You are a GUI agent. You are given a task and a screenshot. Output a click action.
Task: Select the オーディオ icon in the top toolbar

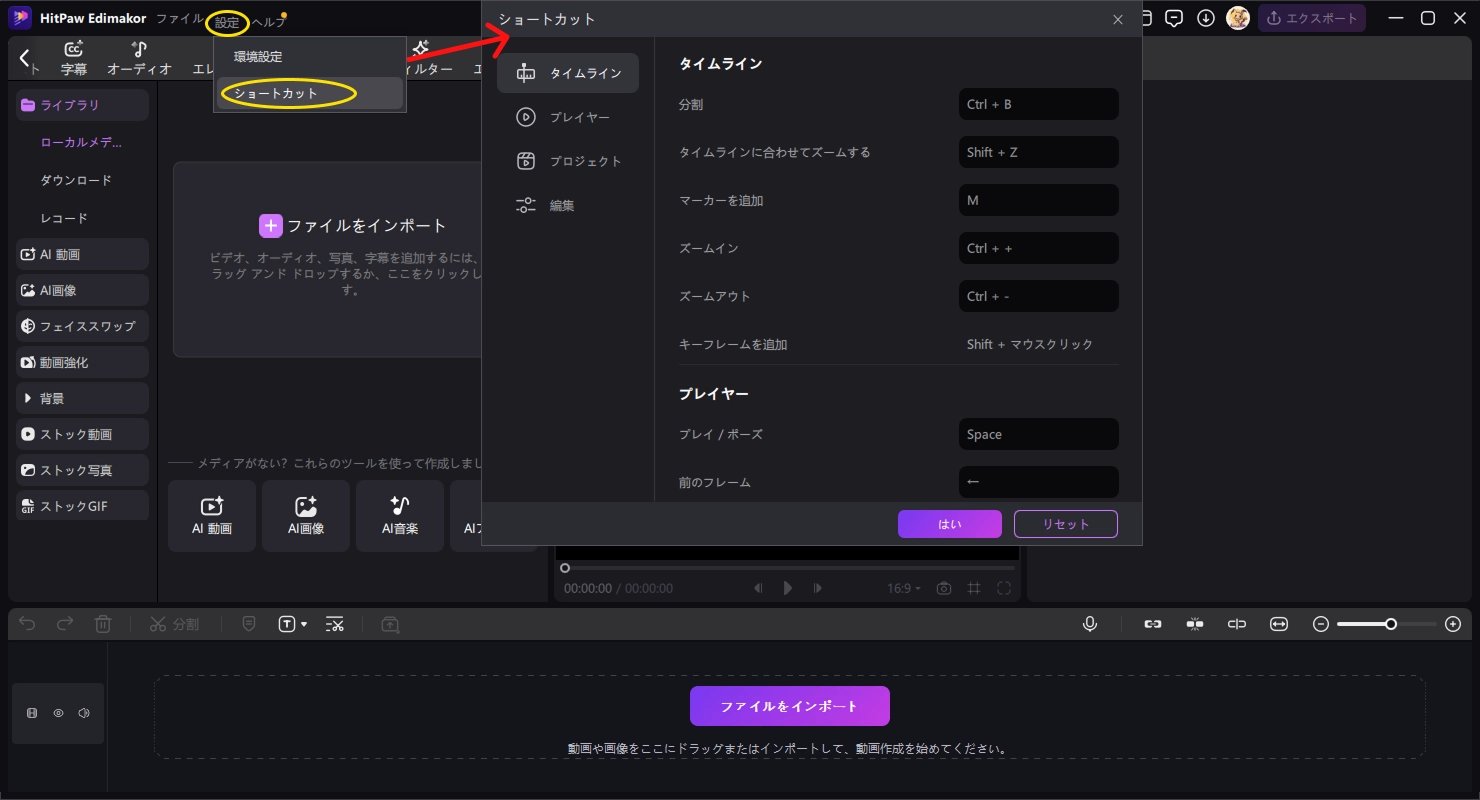point(140,57)
